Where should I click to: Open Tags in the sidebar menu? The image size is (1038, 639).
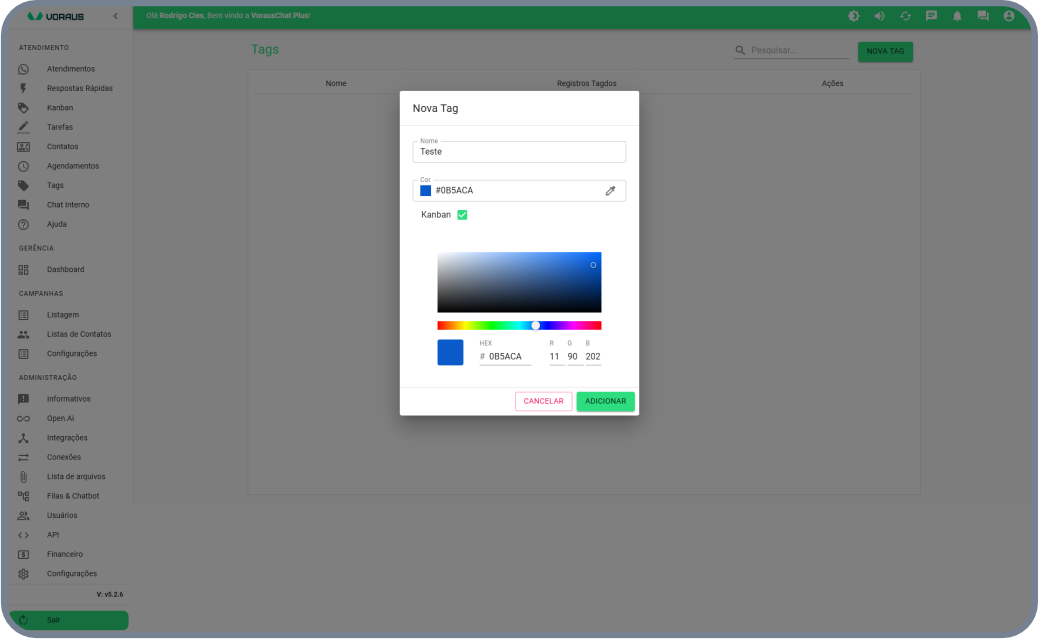[x=55, y=185]
